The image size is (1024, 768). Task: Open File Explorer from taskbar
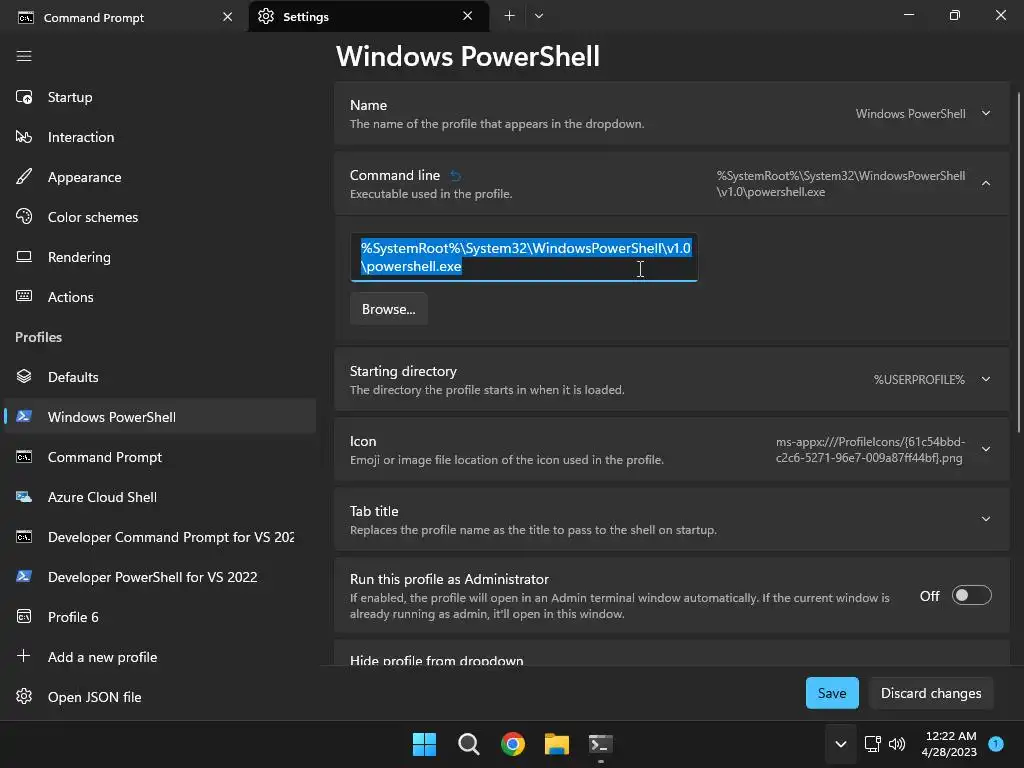tap(557, 744)
